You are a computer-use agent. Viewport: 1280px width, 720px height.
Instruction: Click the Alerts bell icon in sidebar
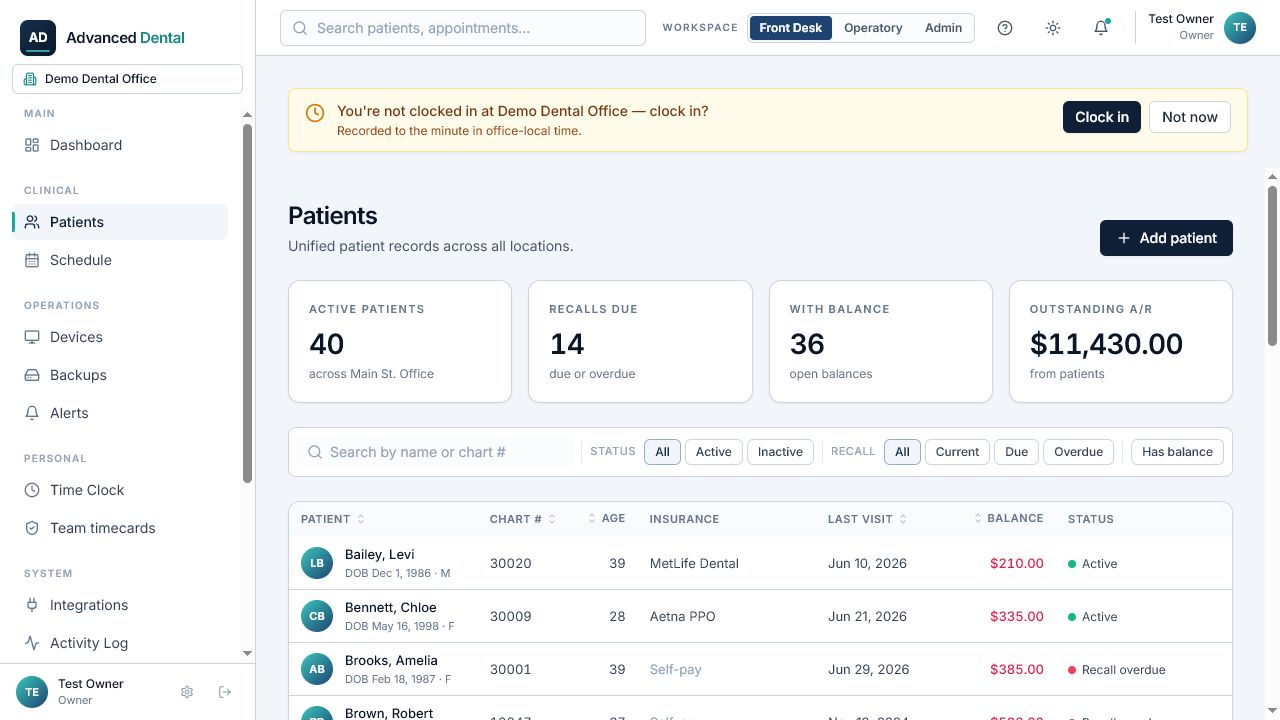click(x=32, y=413)
